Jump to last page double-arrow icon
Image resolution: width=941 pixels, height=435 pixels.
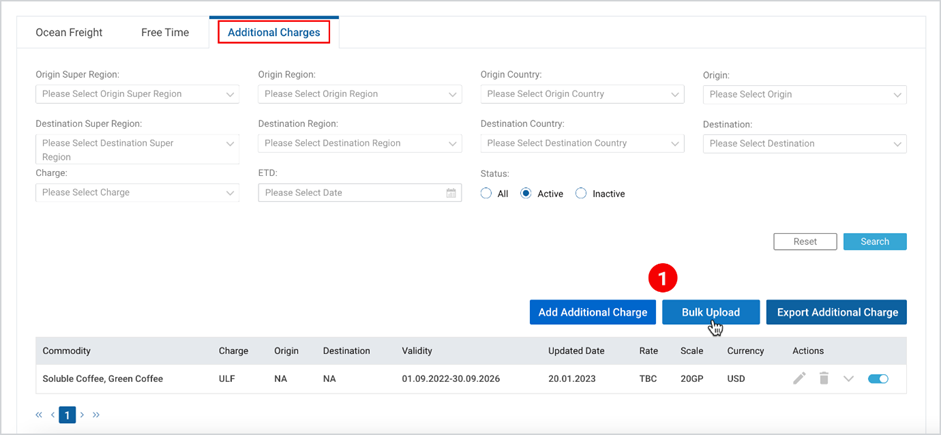click(x=96, y=415)
